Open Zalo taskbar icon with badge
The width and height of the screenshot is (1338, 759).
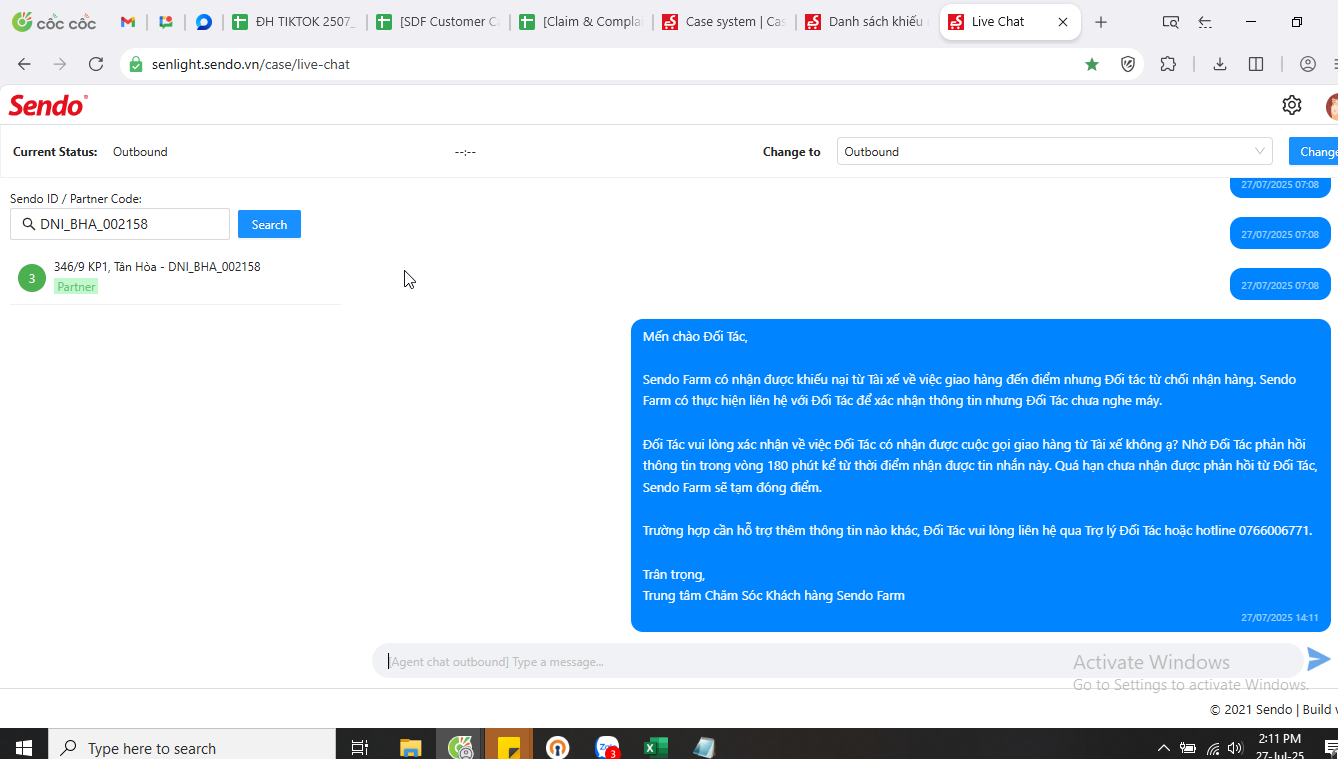point(608,747)
